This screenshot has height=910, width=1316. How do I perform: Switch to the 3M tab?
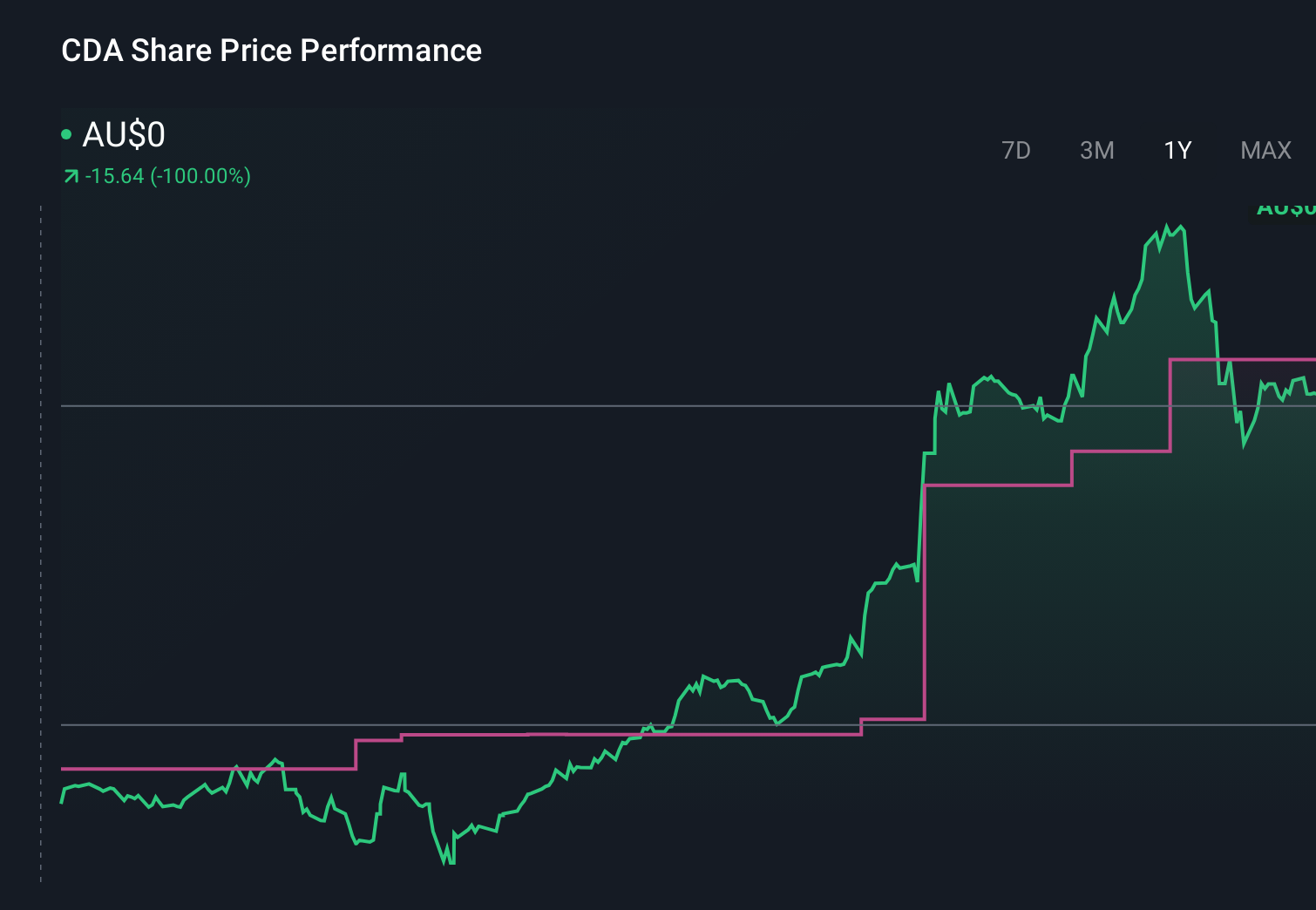click(1097, 150)
